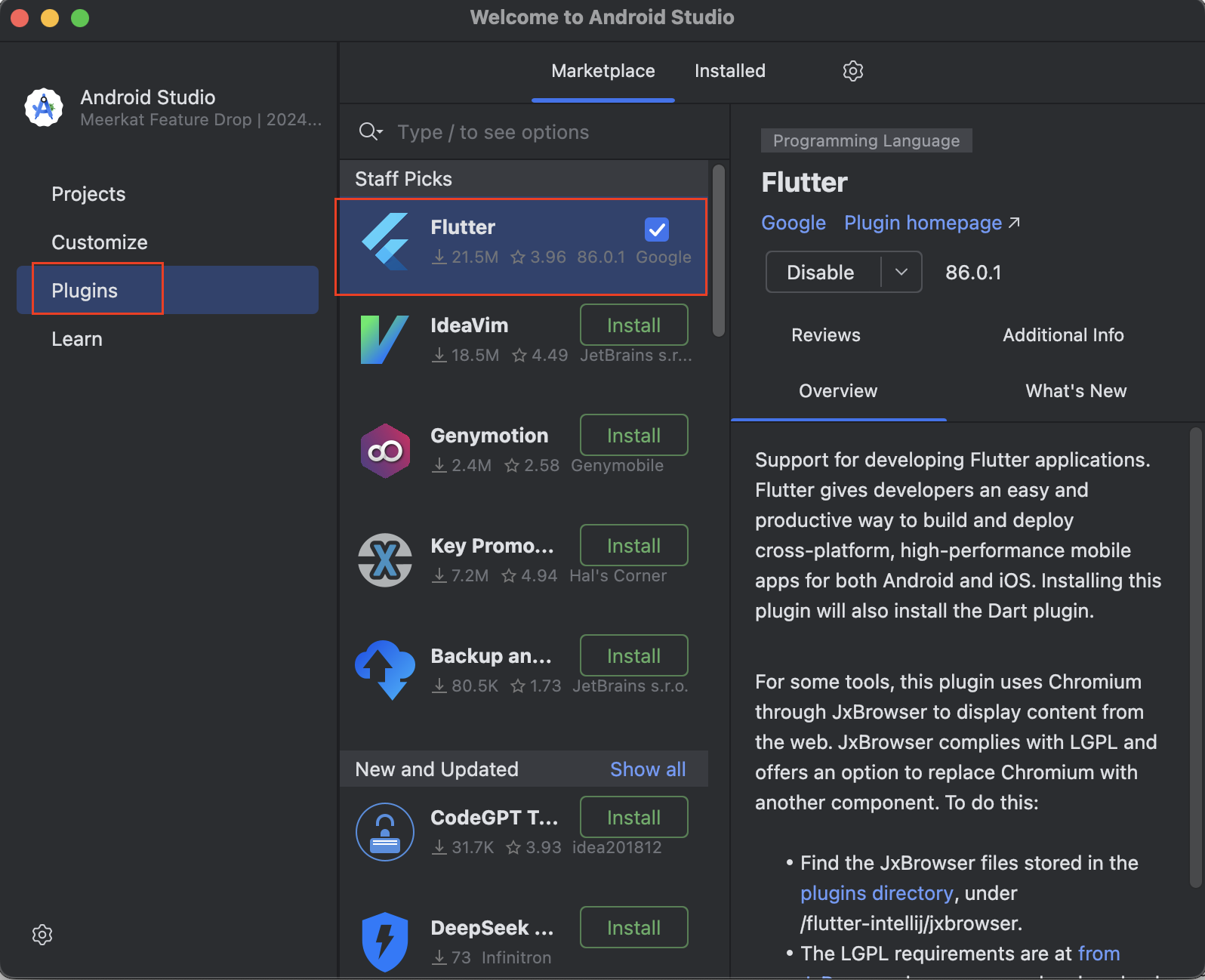The image size is (1205, 980).
Task: Select Plugins in the sidebar
Action: [x=168, y=290]
